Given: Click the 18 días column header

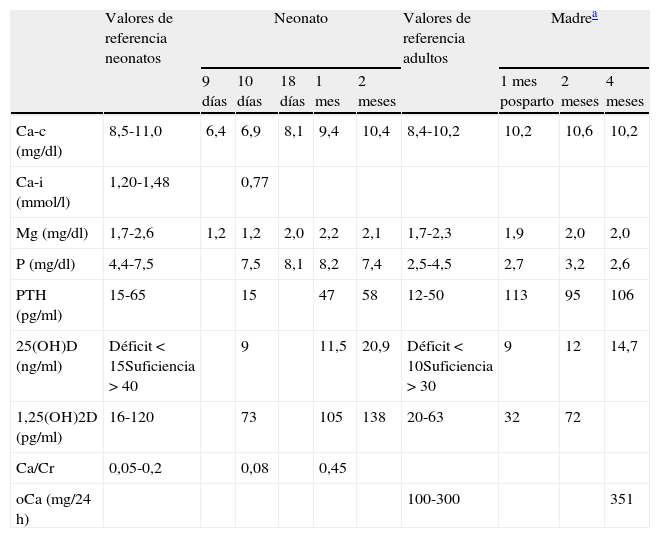Looking at the screenshot, I should [x=292, y=91].
